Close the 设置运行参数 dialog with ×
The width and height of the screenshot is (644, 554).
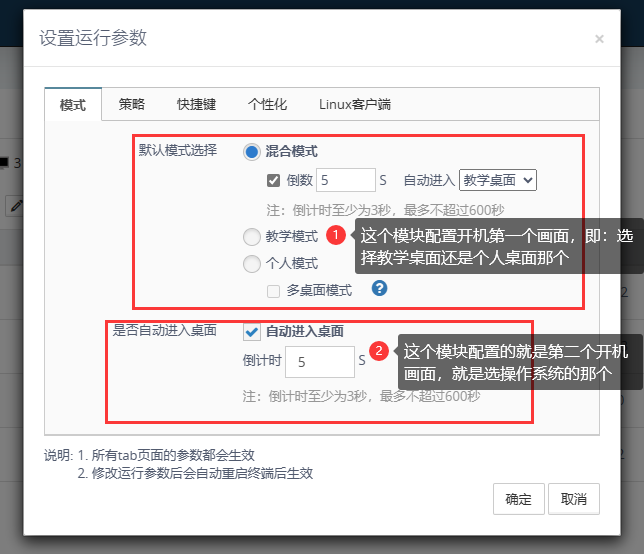click(599, 39)
